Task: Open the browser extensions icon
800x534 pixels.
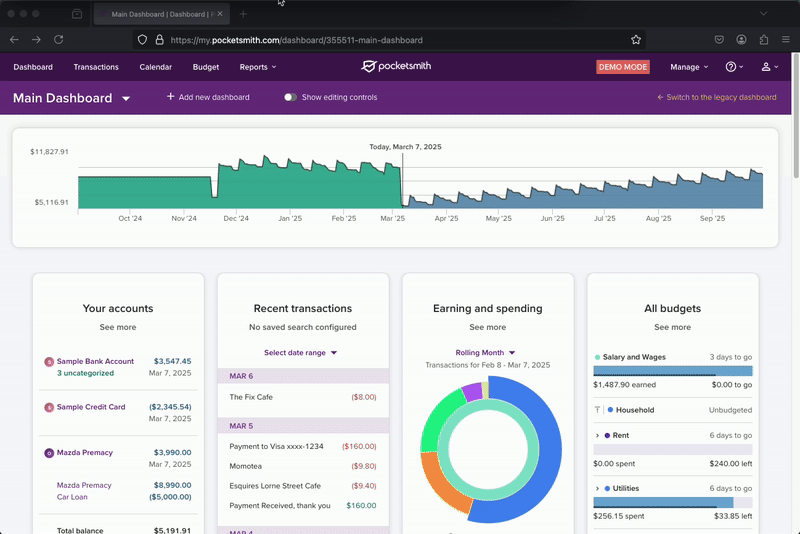Action: pyautogui.click(x=764, y=40)
